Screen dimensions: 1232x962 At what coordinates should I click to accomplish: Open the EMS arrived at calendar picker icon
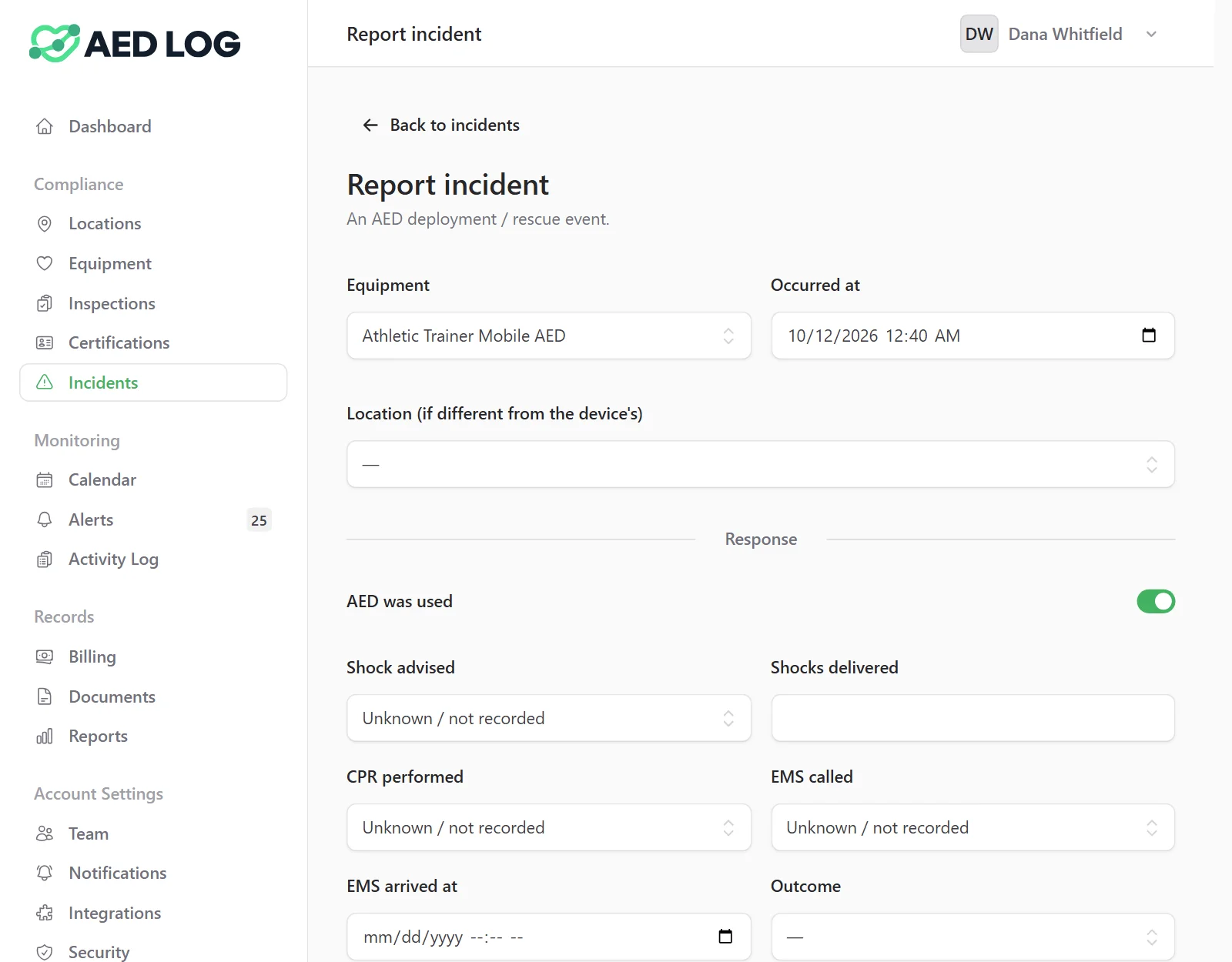(x=725, y=937)
